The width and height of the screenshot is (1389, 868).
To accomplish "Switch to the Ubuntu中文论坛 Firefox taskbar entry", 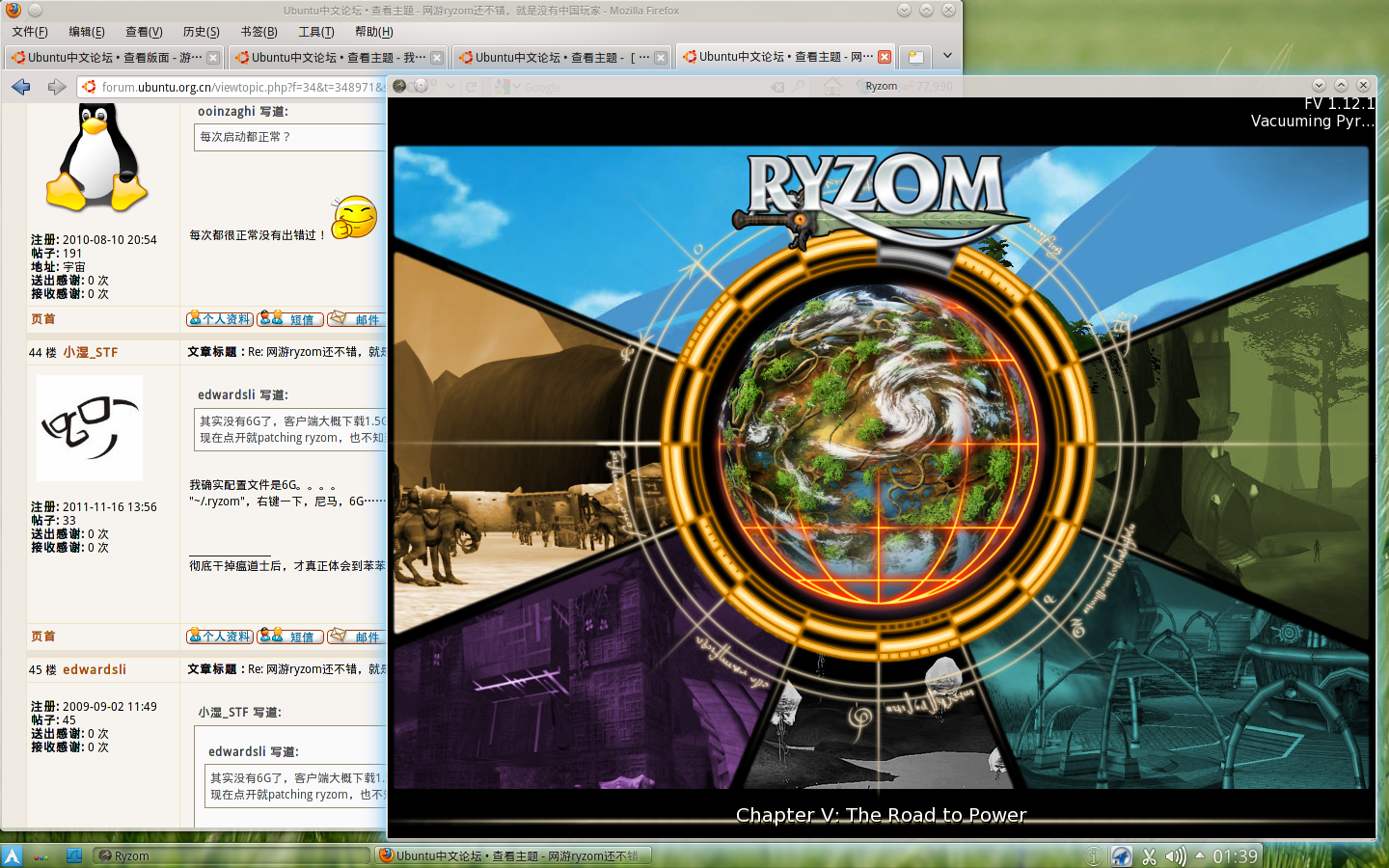I will point(513,855).
